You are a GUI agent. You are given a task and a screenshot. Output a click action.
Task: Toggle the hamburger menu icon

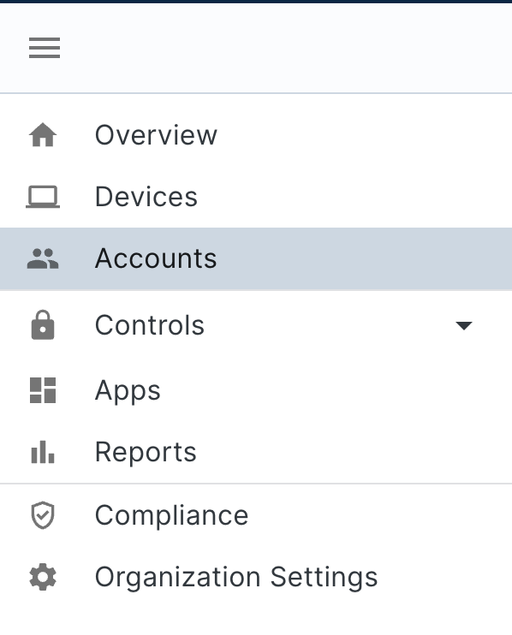coord(45,48)
